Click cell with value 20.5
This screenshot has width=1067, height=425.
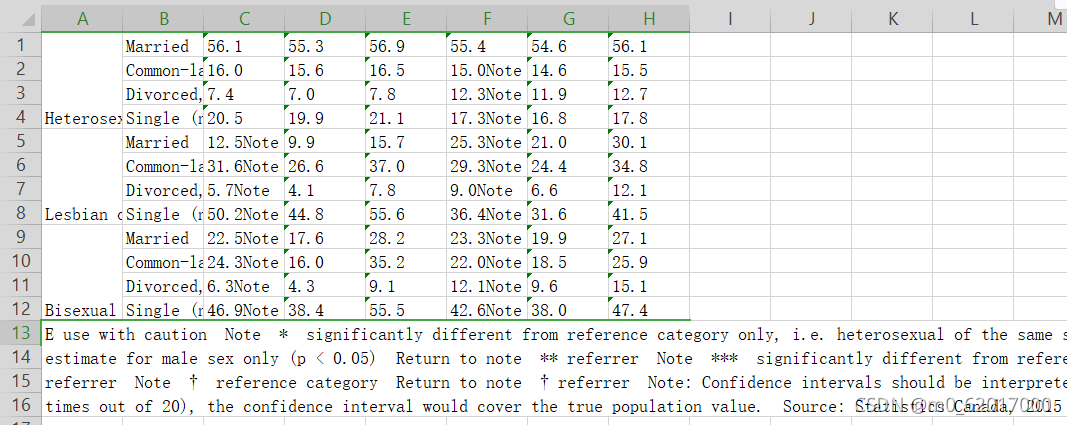244,118
